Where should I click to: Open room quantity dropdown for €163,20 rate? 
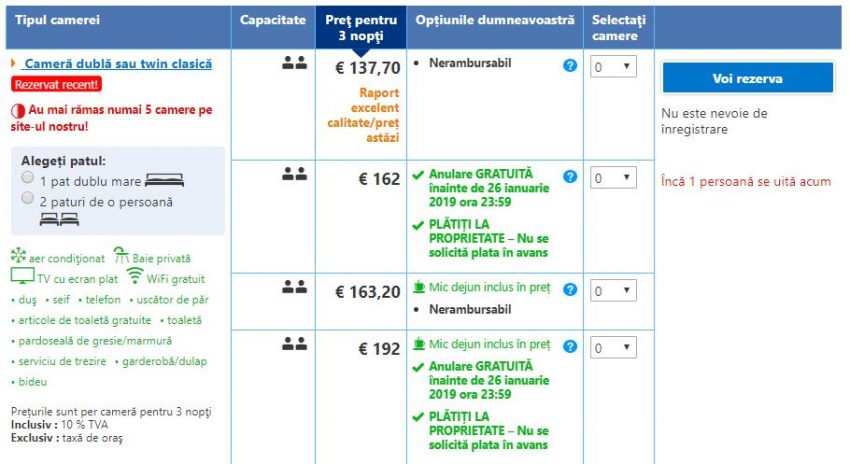(x=613, y=291)
